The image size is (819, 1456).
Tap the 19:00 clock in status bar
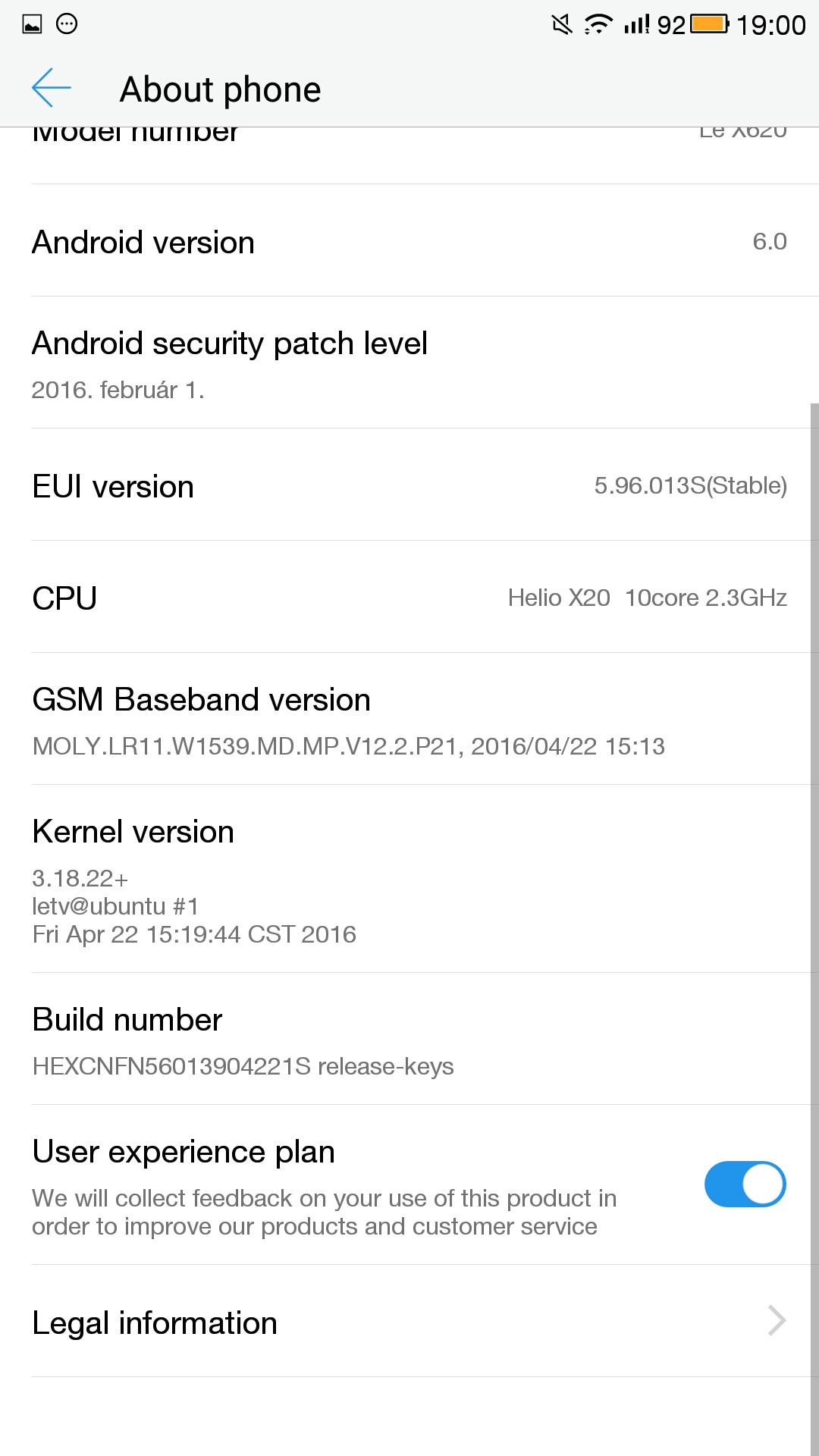(x=770, y=26)
